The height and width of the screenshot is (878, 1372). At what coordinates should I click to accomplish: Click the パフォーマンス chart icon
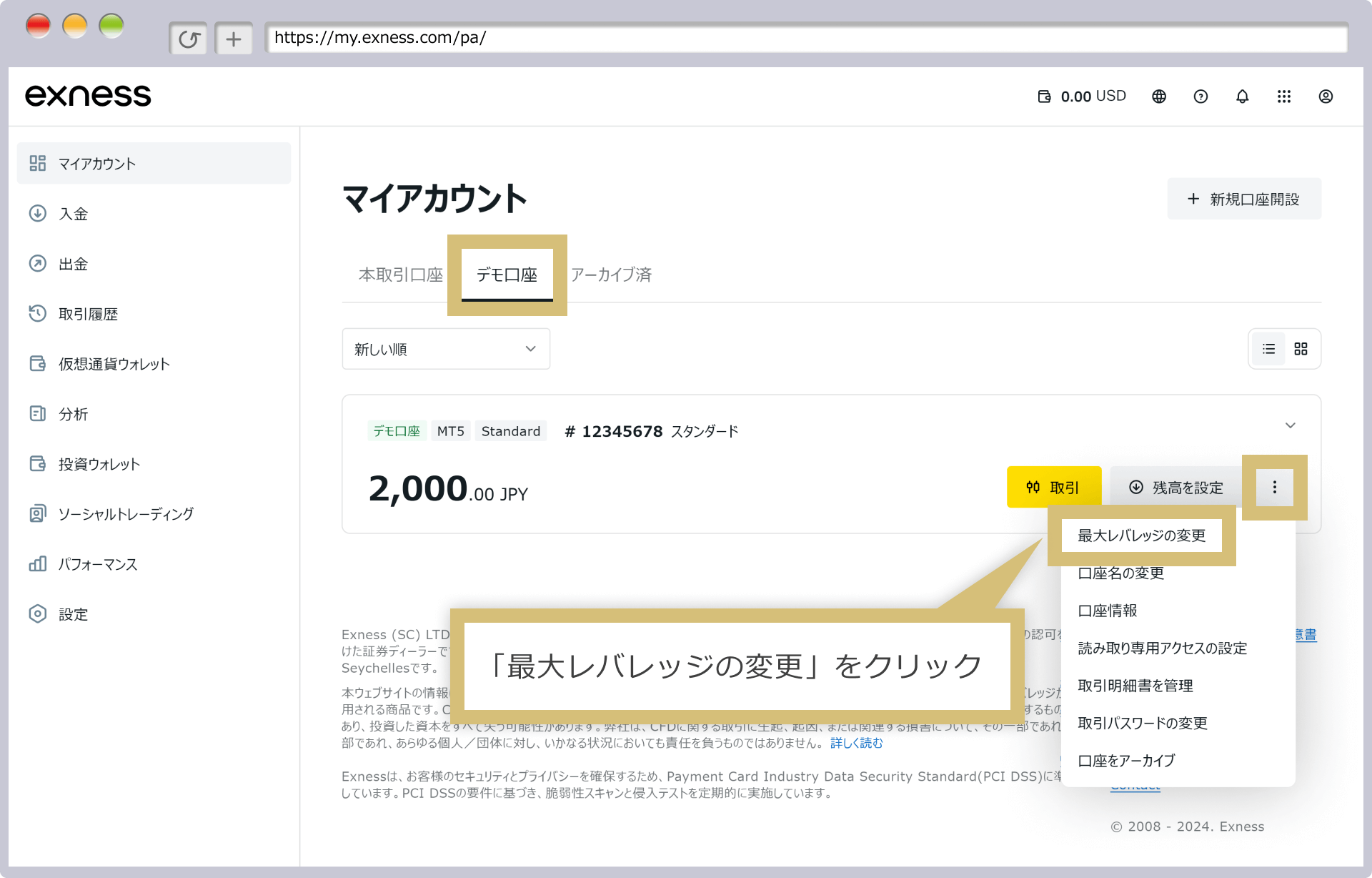(x=38, y=563)
